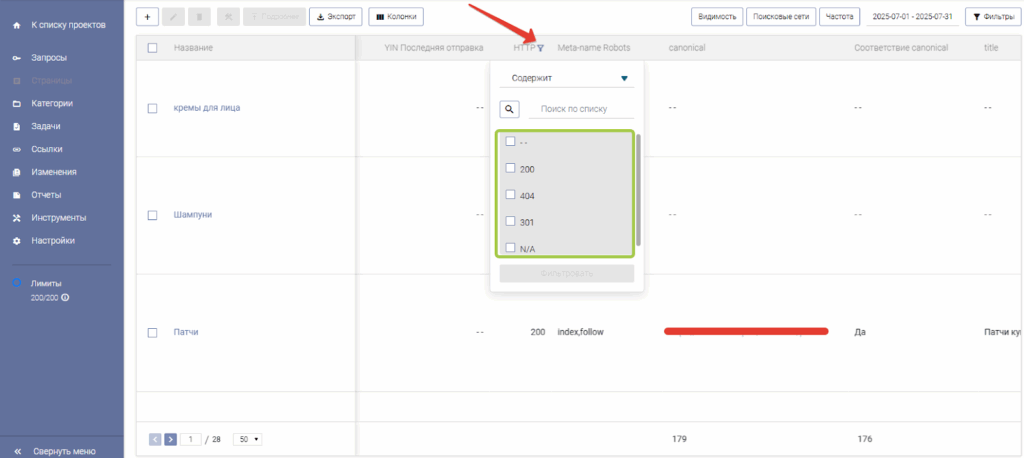Click the HTTP column filter funnel icon
1024x458 pixels.
[540, 48]
